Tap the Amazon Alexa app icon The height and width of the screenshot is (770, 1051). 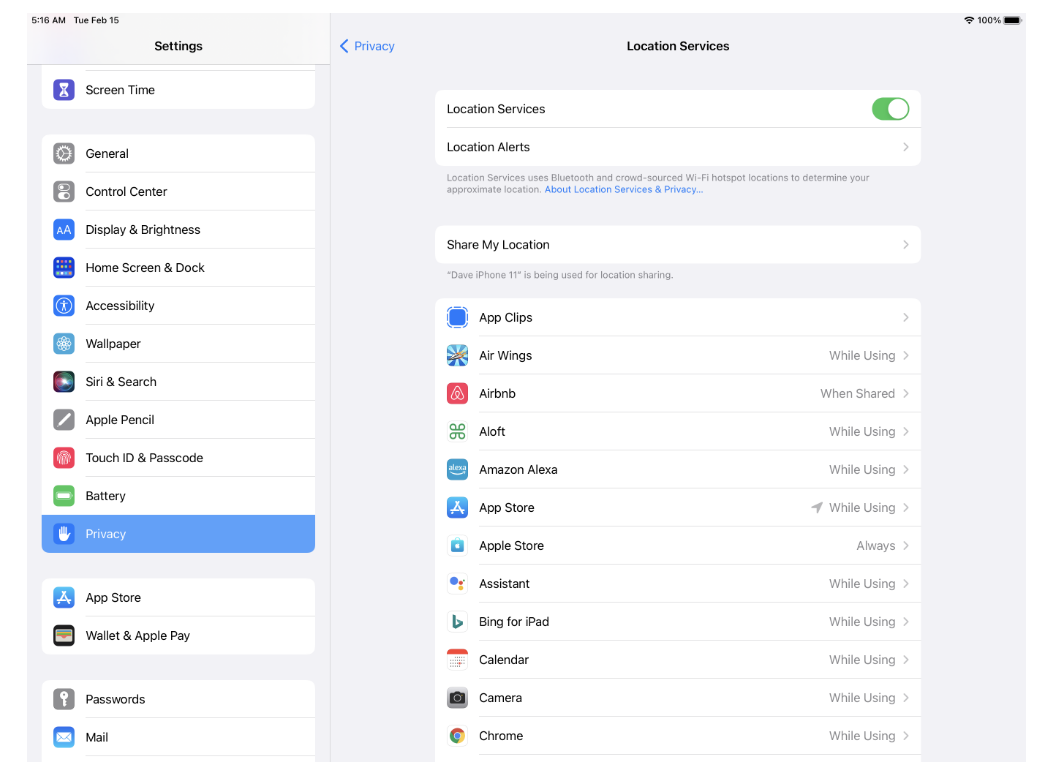[457, 470]
